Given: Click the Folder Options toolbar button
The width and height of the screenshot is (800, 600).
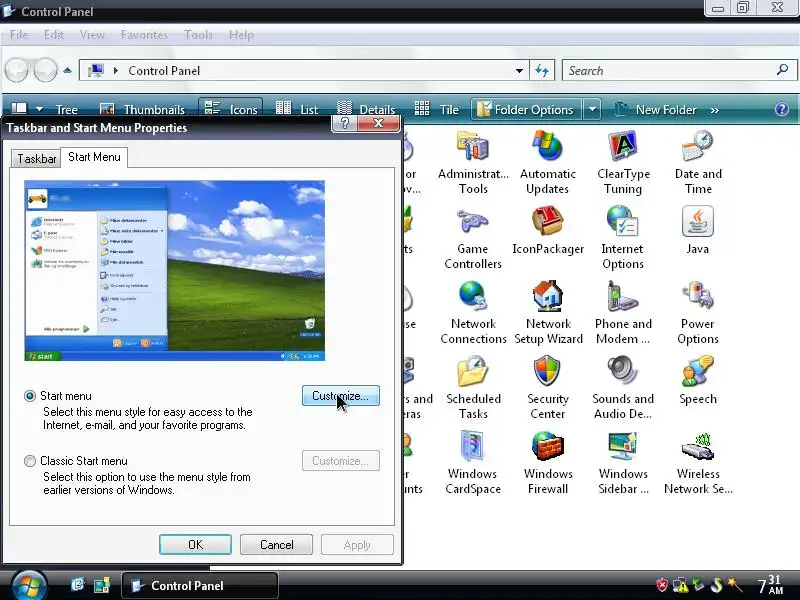Looking at the screenshot, I should (526, 109).
